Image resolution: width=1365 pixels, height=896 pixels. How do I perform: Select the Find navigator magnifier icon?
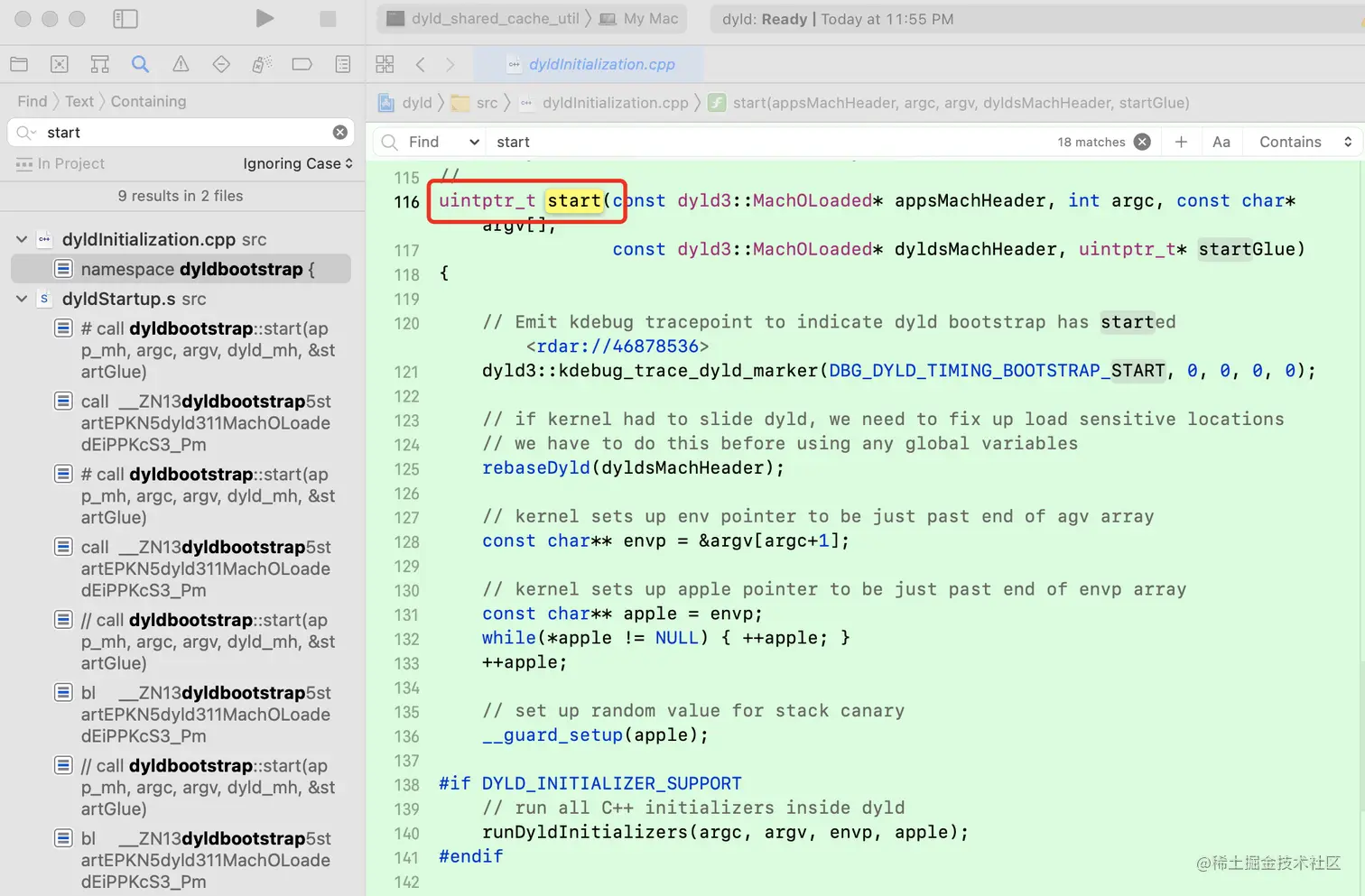140,64
